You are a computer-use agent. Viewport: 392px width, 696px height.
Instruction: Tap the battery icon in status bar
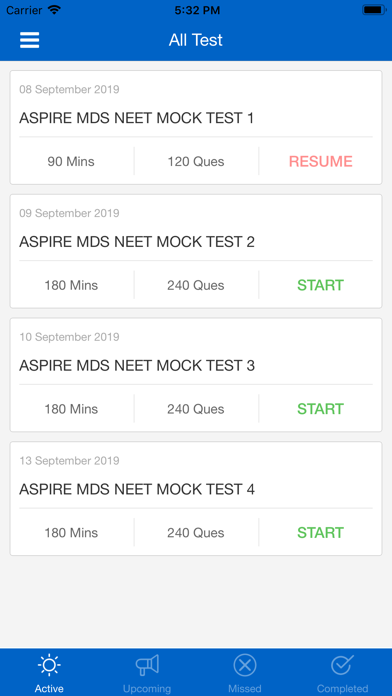coord(374,10)
